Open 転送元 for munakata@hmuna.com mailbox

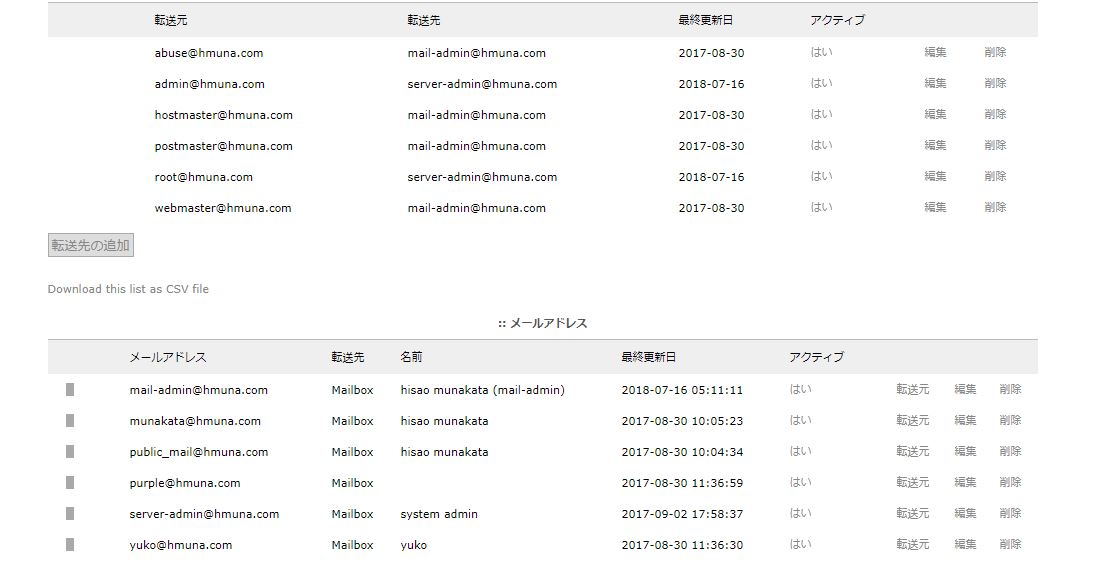click(912, 421)
